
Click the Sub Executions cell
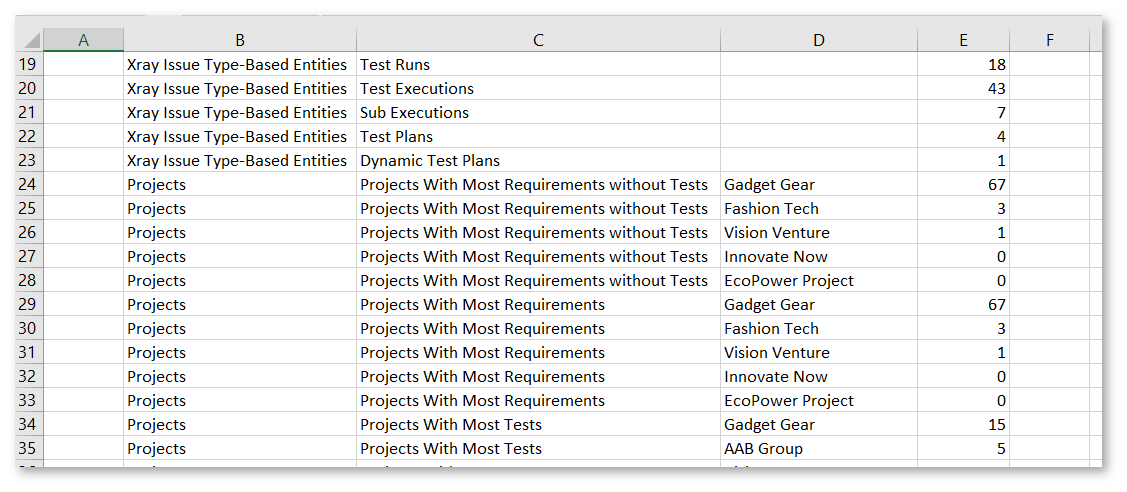[x=538, y=113]
